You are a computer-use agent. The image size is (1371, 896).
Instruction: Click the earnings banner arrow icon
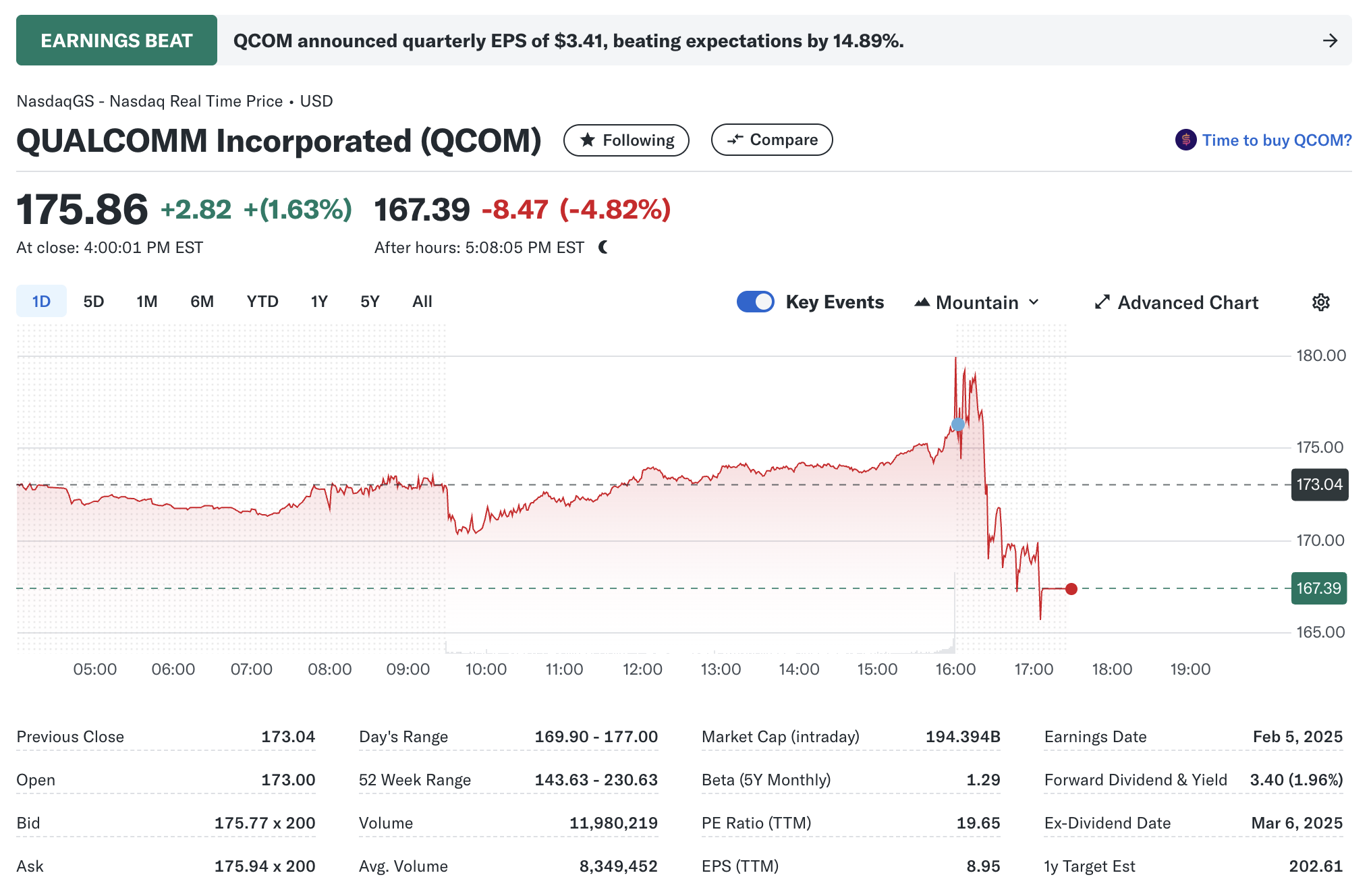pos(1330,40)
